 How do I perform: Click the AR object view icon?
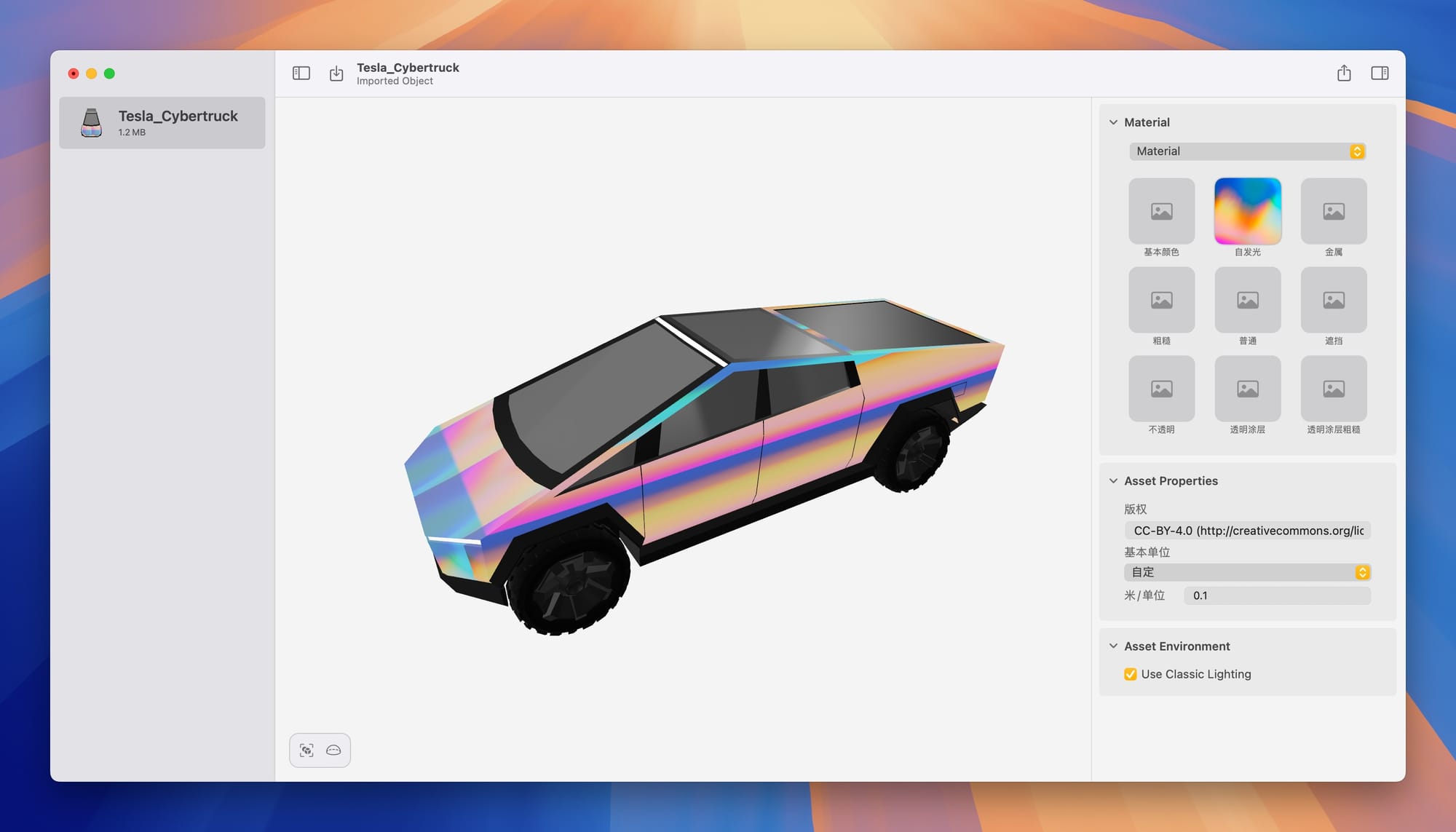click(306, 750)
